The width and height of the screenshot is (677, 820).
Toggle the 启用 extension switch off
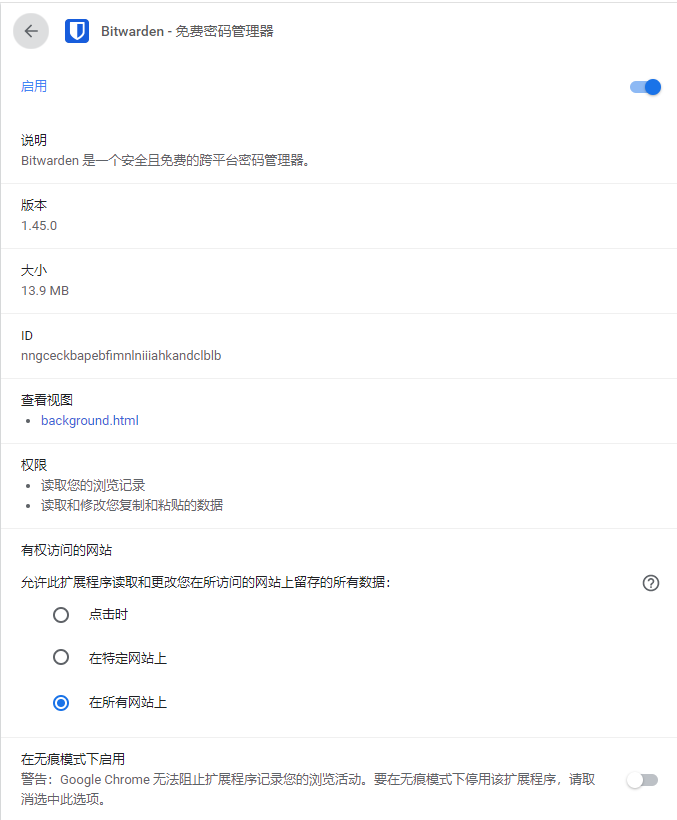(x=645, y=87)
